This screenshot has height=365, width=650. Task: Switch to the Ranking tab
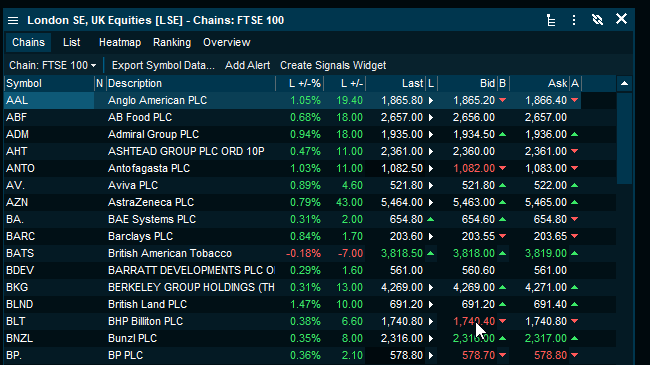point(172,42)
